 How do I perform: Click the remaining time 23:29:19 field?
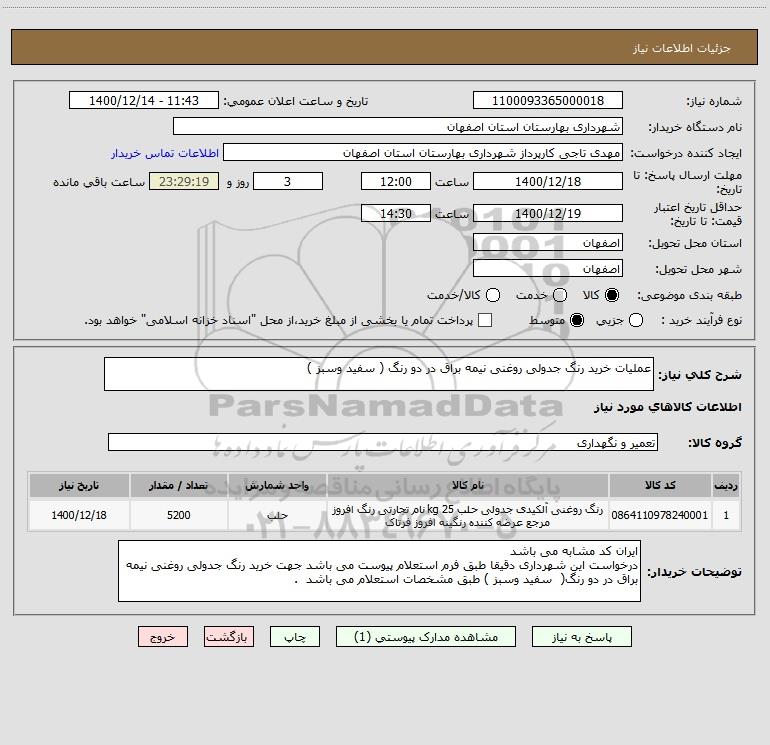tap(184, 181)
